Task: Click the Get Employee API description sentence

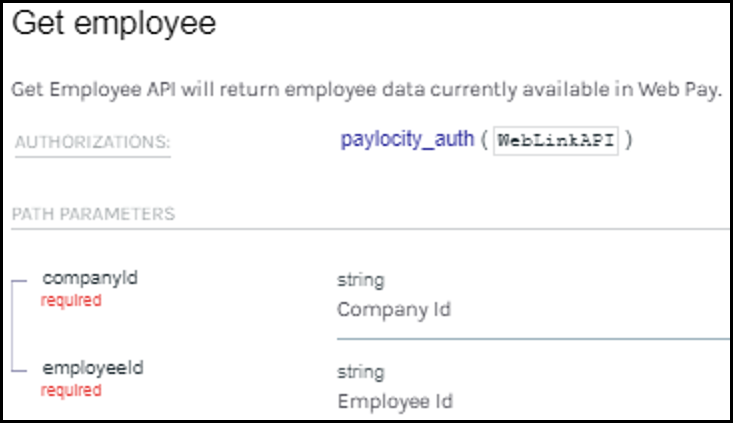Action: click(367, 89)
